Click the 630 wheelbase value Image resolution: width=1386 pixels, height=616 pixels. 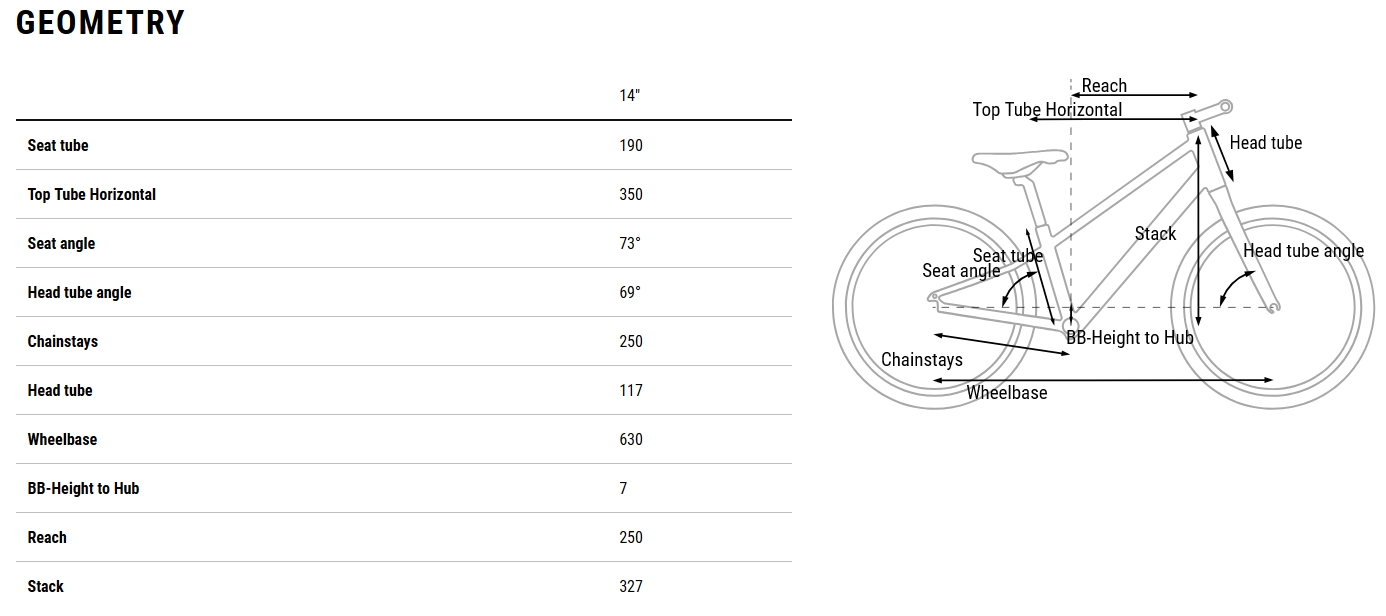point(630,439)
